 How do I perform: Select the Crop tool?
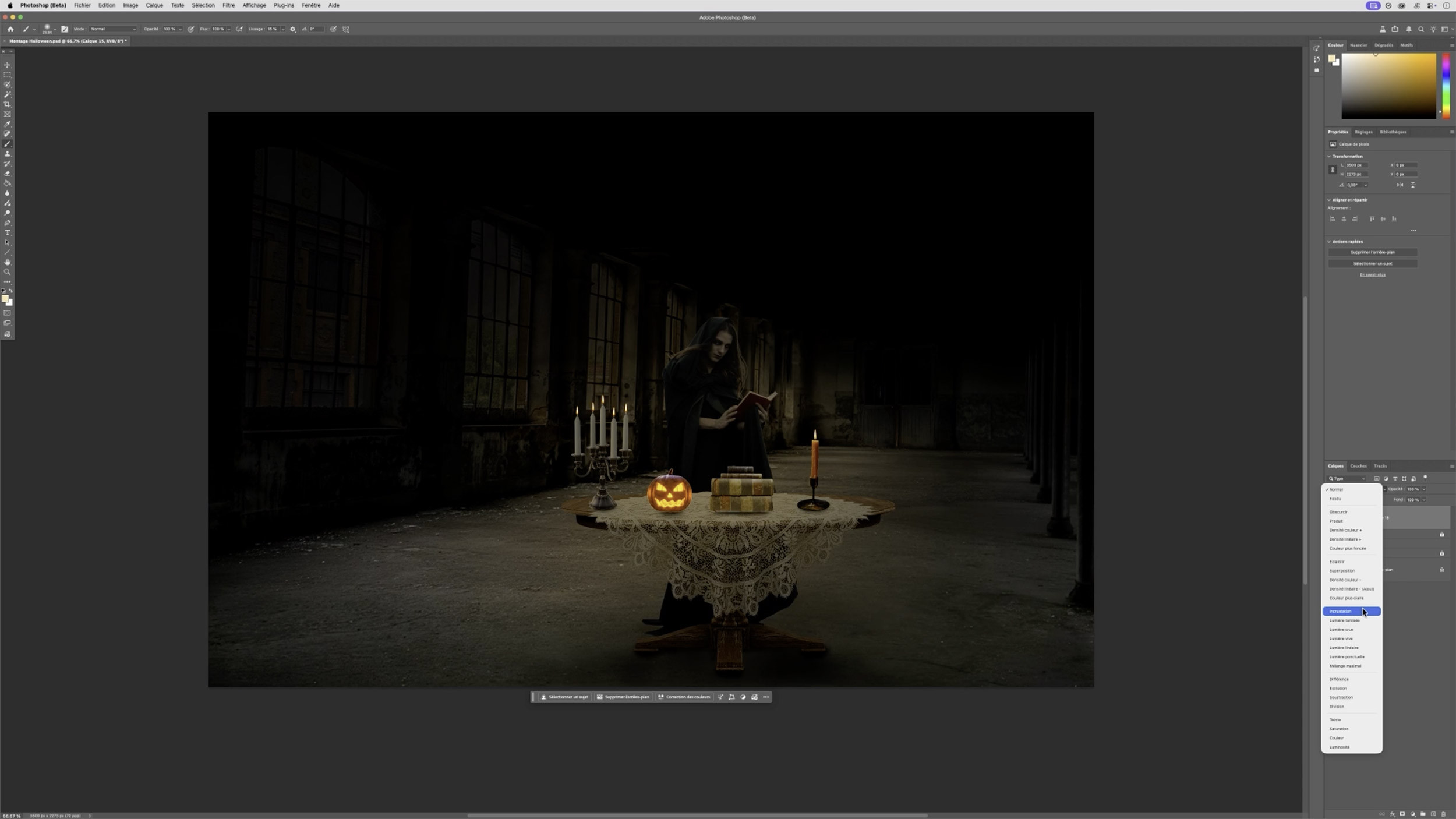click(8, 104)
